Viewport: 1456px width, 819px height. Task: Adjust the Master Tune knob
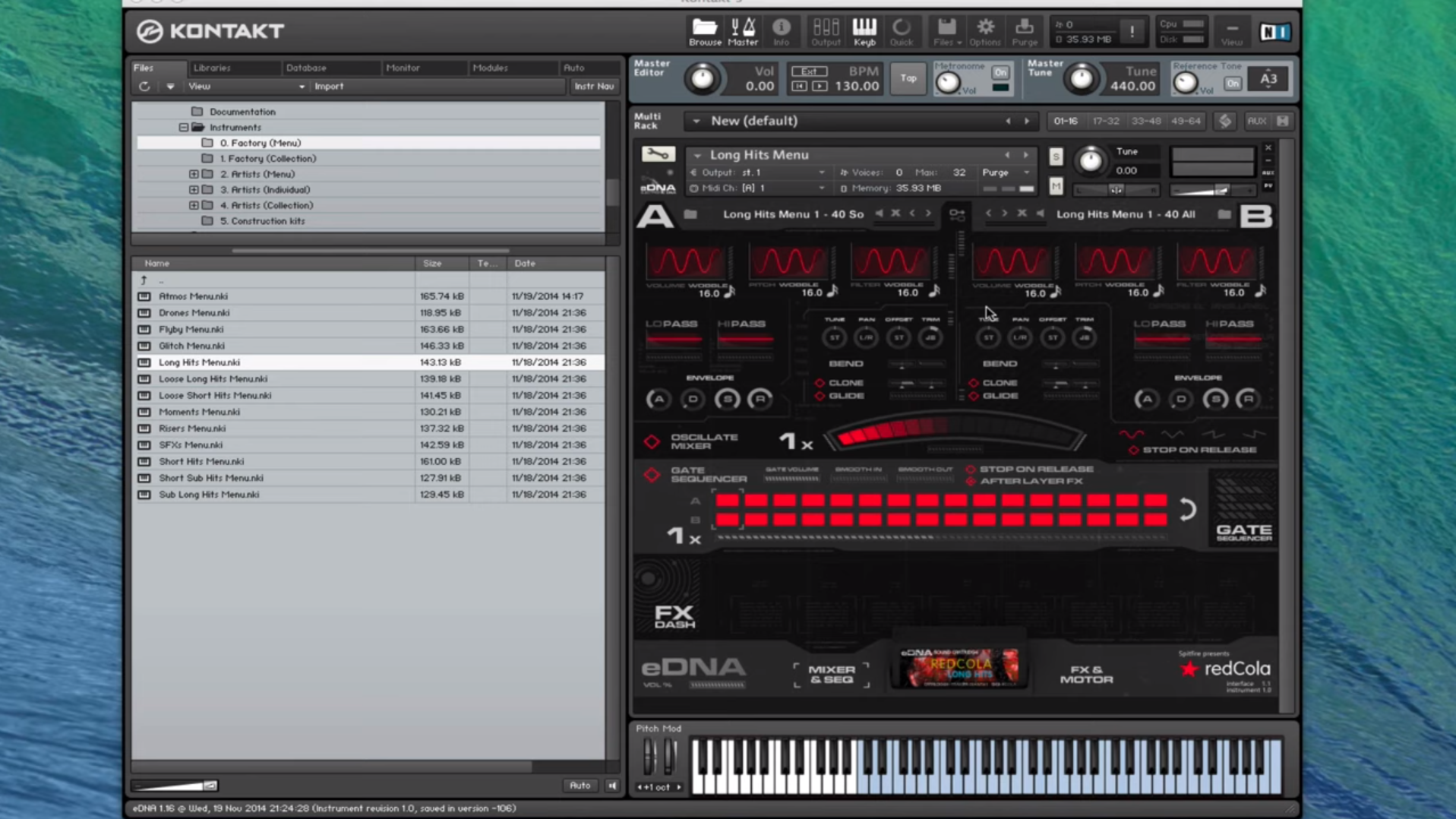click(x=1081, y=79)
